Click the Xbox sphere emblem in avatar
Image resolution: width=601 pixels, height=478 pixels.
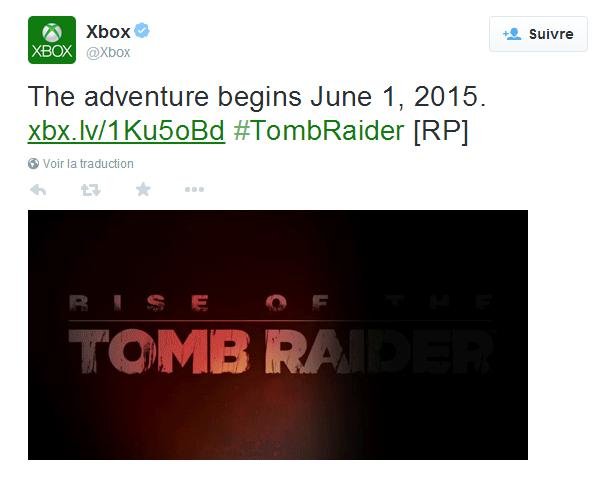tap(52, 32)
